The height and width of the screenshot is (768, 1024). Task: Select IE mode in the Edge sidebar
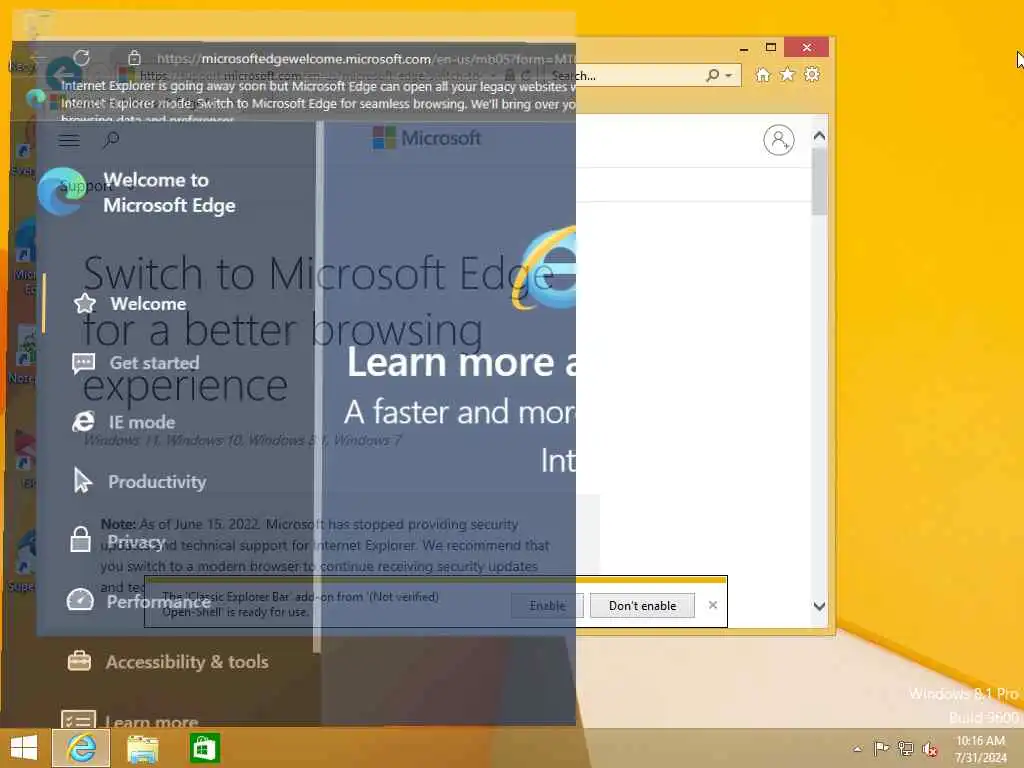coord(123,422)
